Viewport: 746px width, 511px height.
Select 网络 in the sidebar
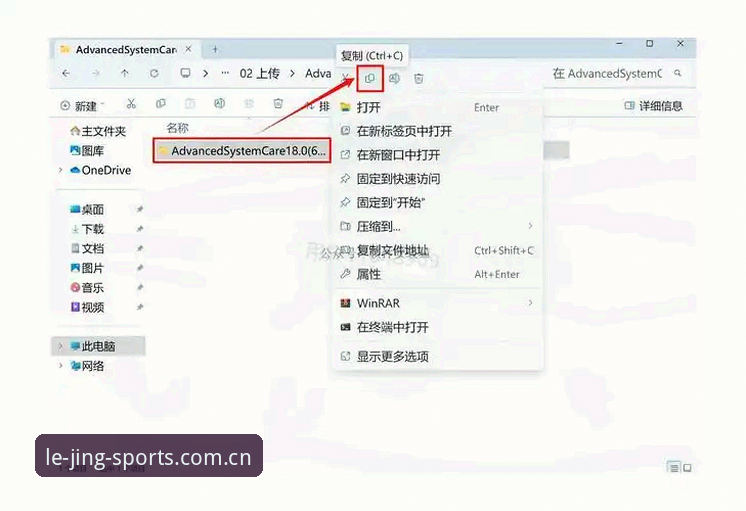(x=87, y=366)
